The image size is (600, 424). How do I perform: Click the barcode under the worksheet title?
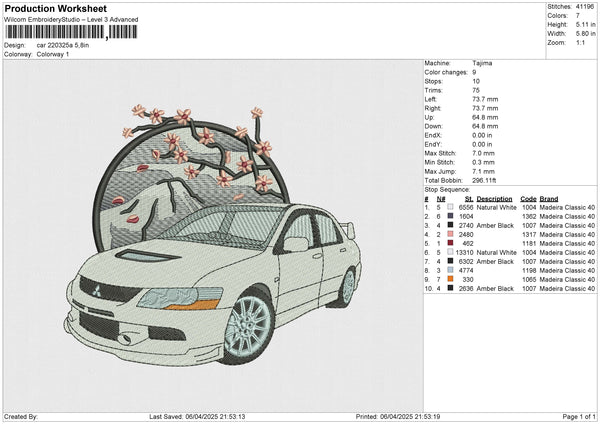(x=71, y=32)
